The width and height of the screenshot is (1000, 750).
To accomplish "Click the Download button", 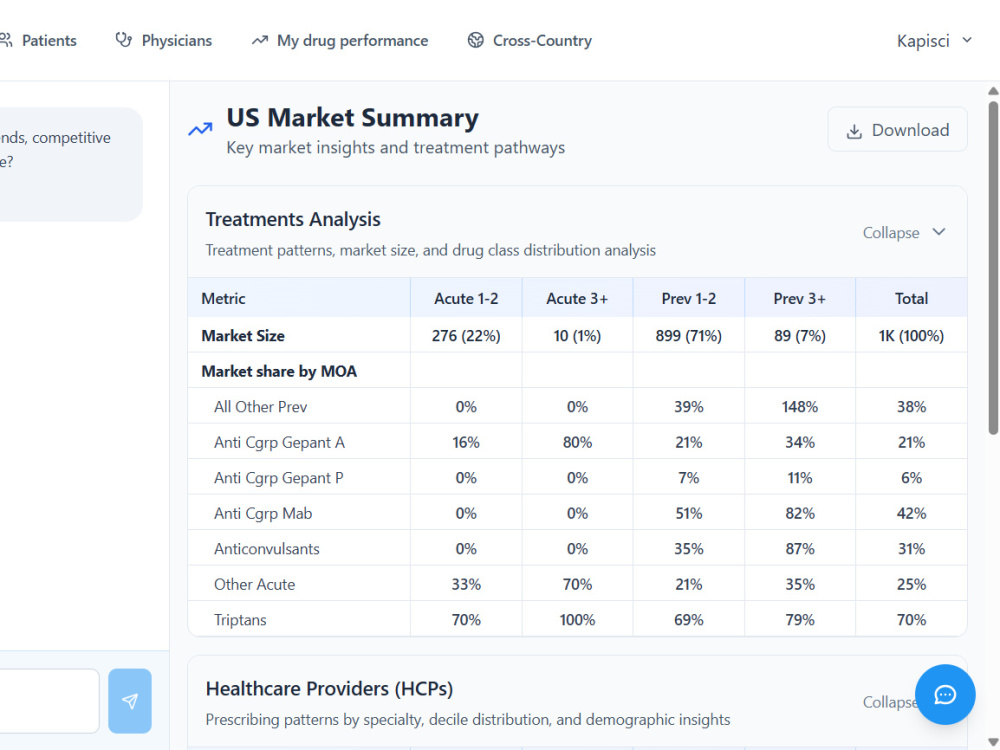I will [897, 129].
